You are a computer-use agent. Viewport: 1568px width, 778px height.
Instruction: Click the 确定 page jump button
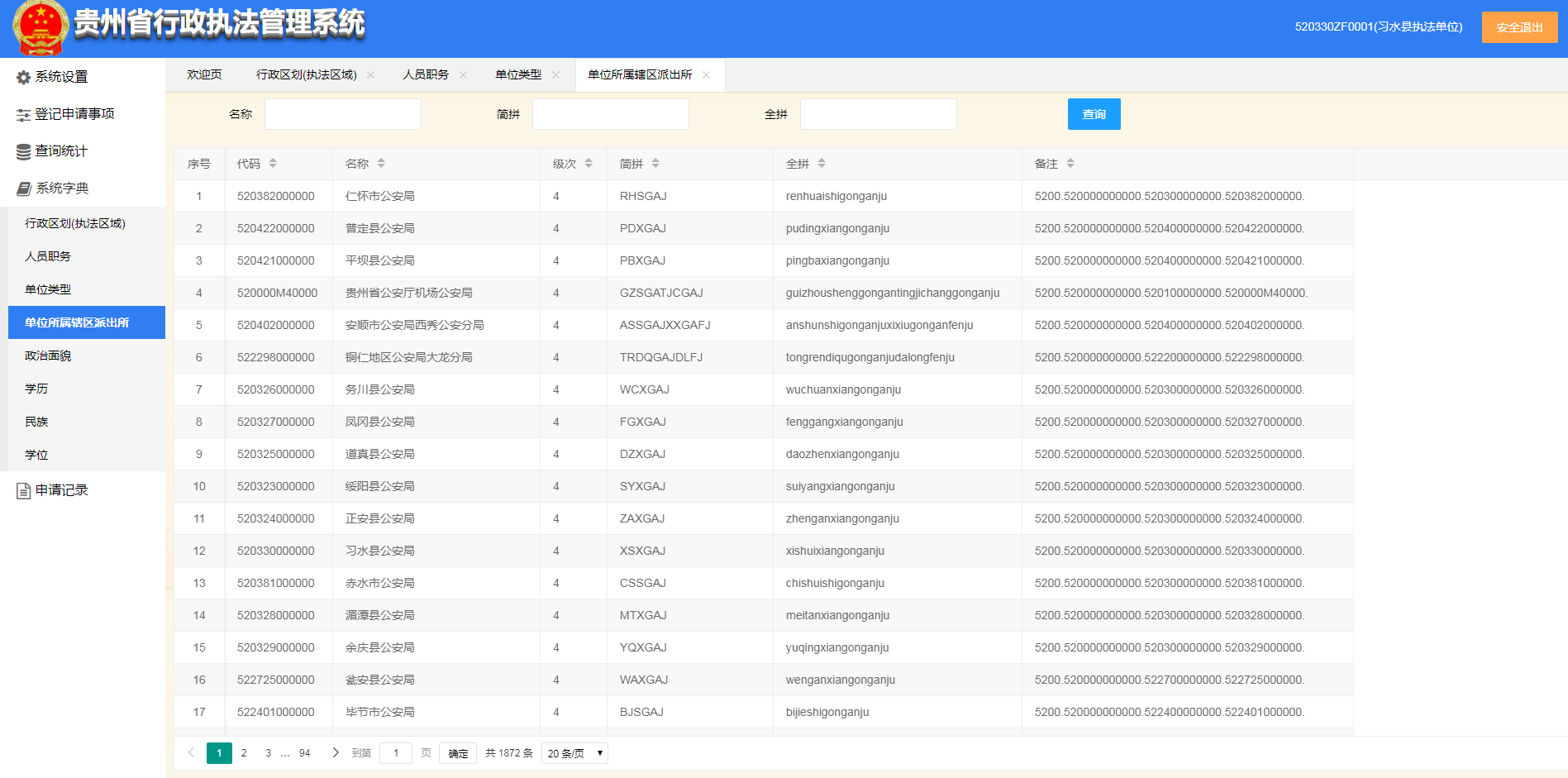pos(458,753)
